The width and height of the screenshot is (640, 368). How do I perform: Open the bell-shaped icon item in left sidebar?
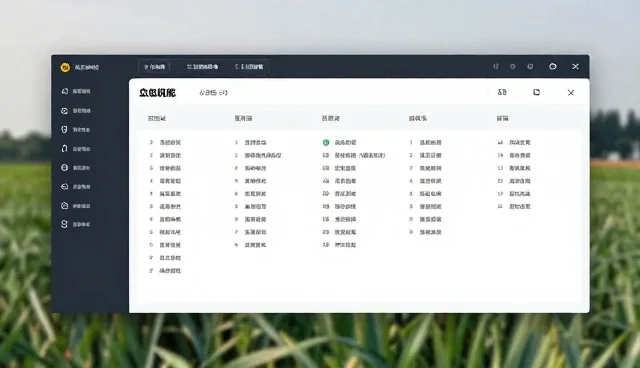[76, 149]
